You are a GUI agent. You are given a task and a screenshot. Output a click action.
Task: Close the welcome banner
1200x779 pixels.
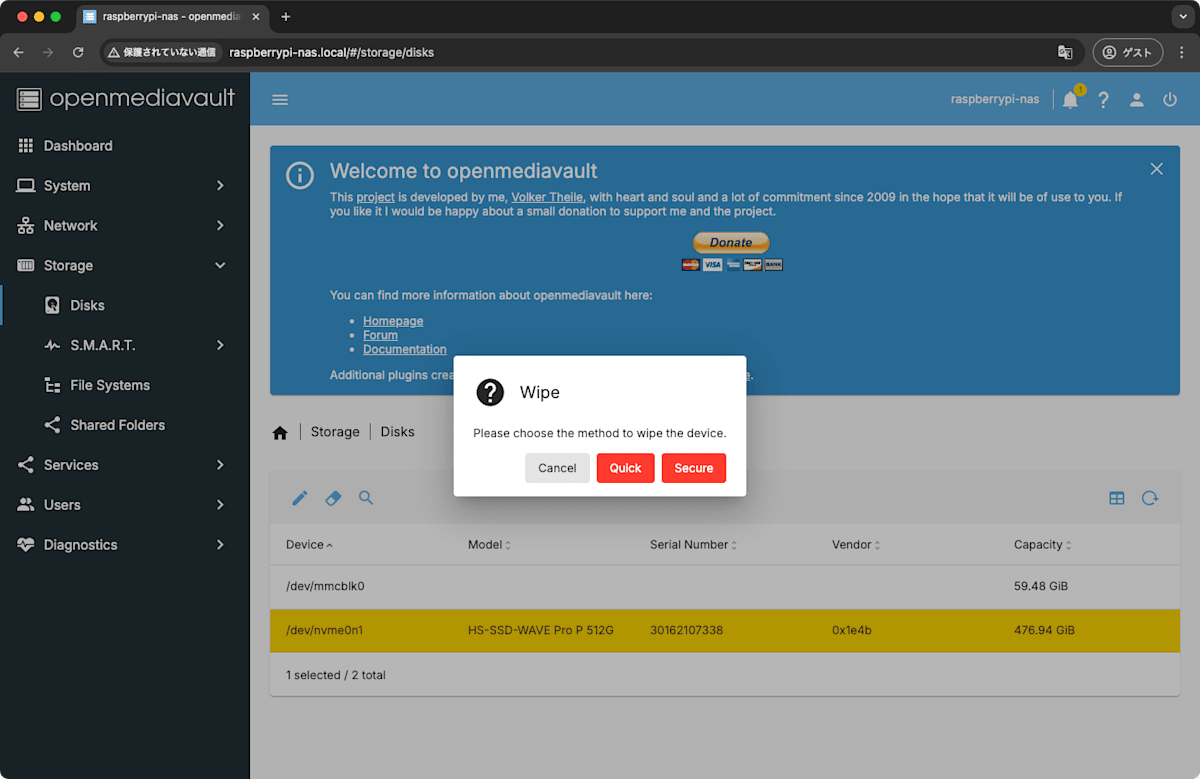click(1156, 169)
